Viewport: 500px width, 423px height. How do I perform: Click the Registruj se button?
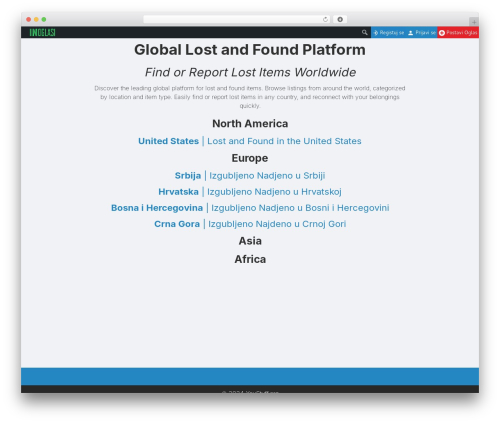point(388,32)
